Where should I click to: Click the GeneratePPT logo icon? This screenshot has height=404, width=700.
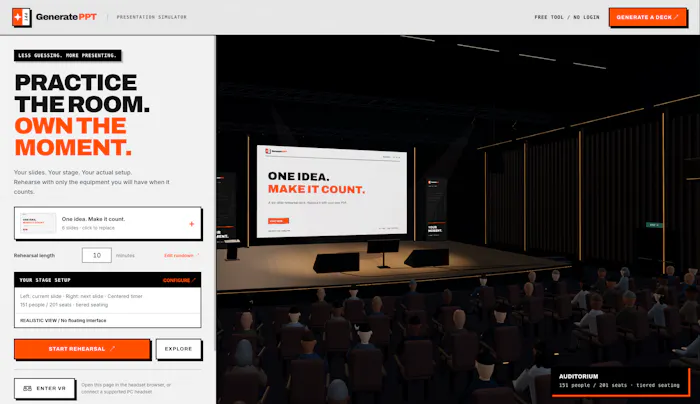tap(21, 17)
